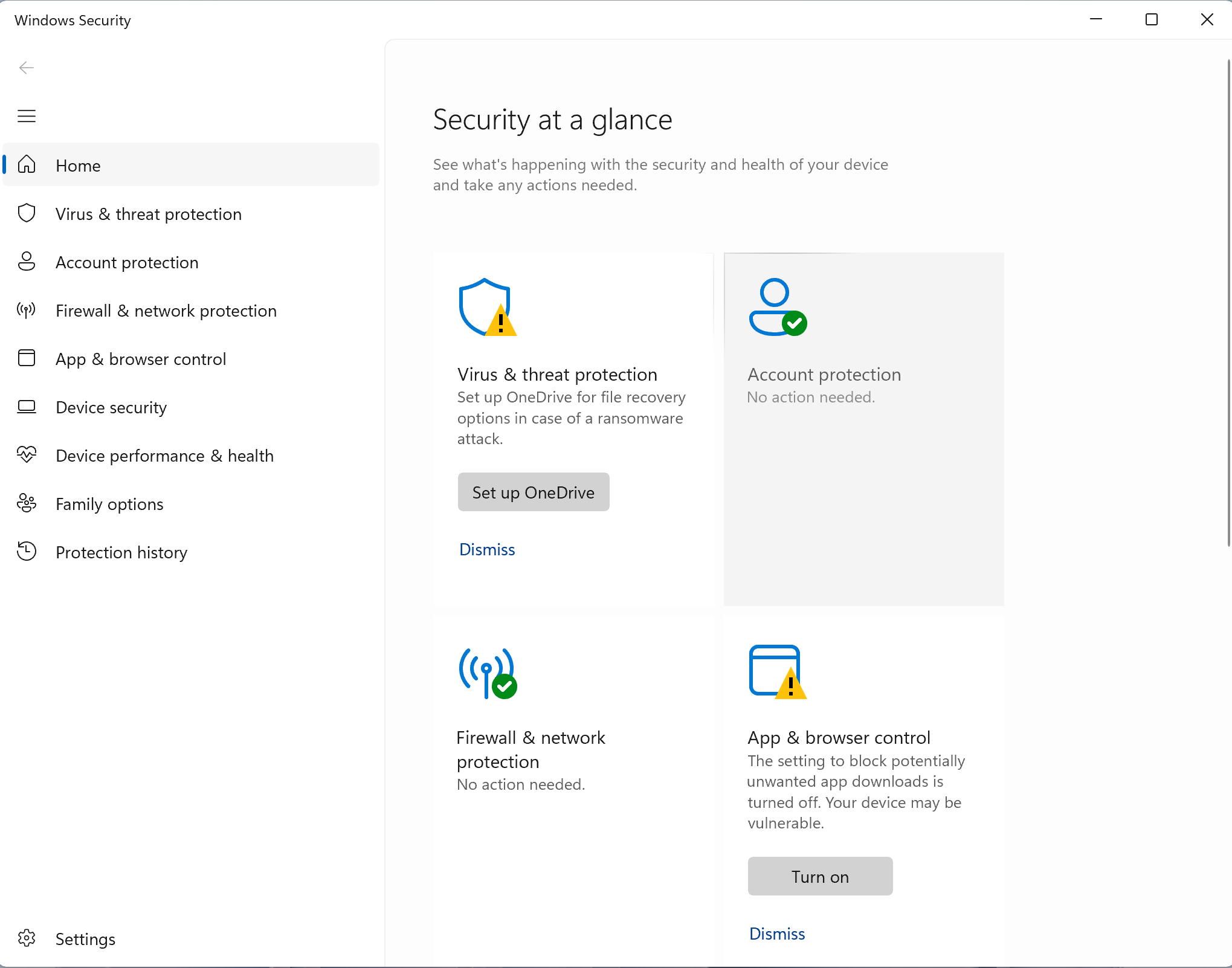Viewport: 1232px width, 968px height.
Task: Click the heart icon for Device performance
Action: (27, 455)
